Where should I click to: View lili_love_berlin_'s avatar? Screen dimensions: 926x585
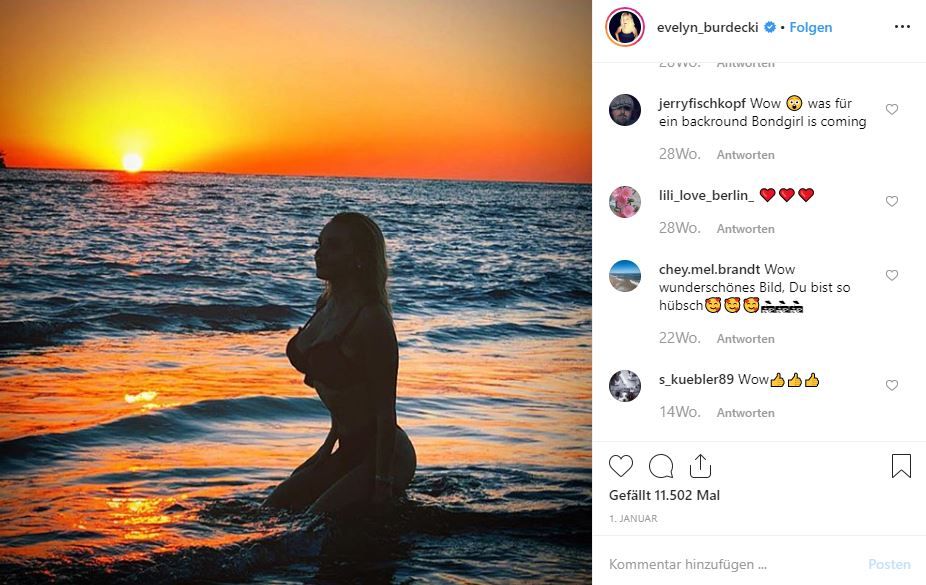click(x=625, y=202)
